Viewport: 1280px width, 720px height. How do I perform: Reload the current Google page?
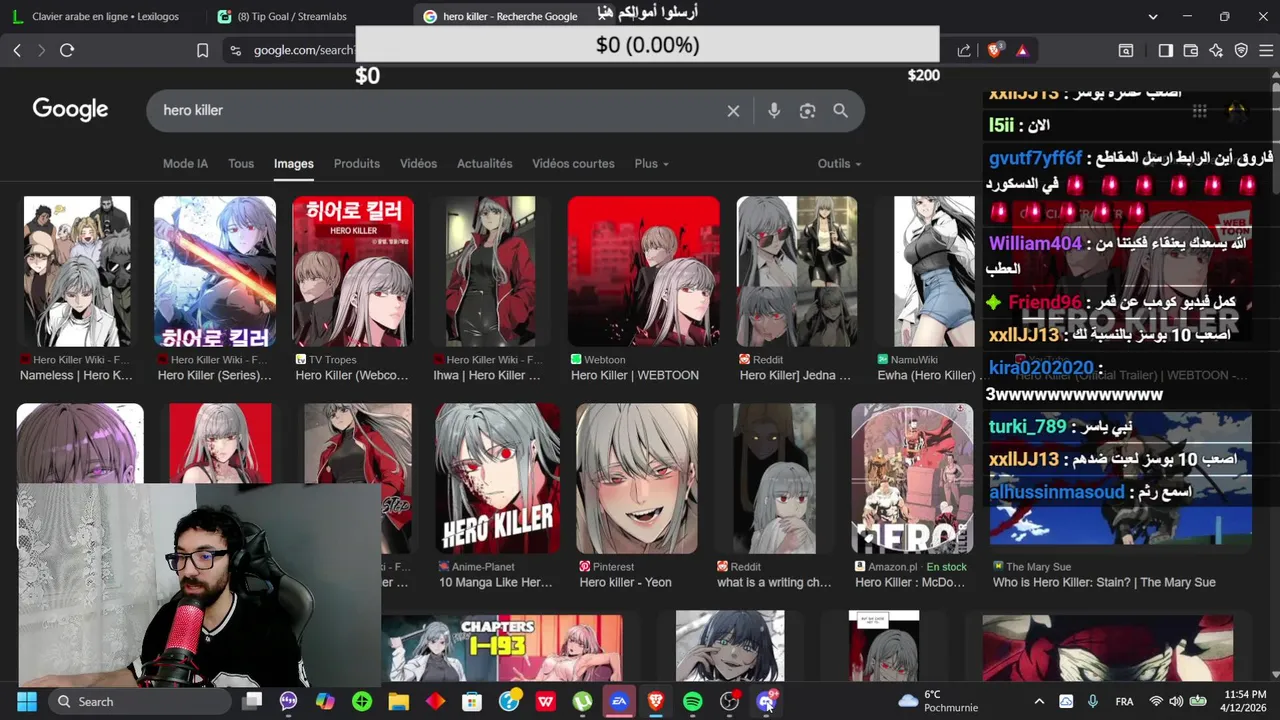click(x=67, y=50)
